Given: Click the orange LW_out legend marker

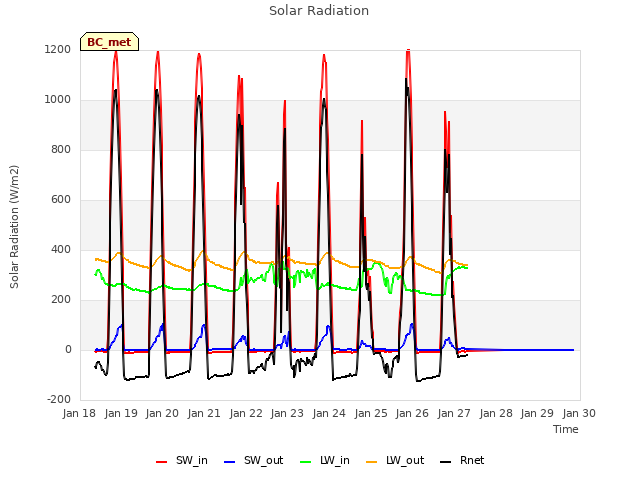Looking at the screenshot, I should [372, 462].
